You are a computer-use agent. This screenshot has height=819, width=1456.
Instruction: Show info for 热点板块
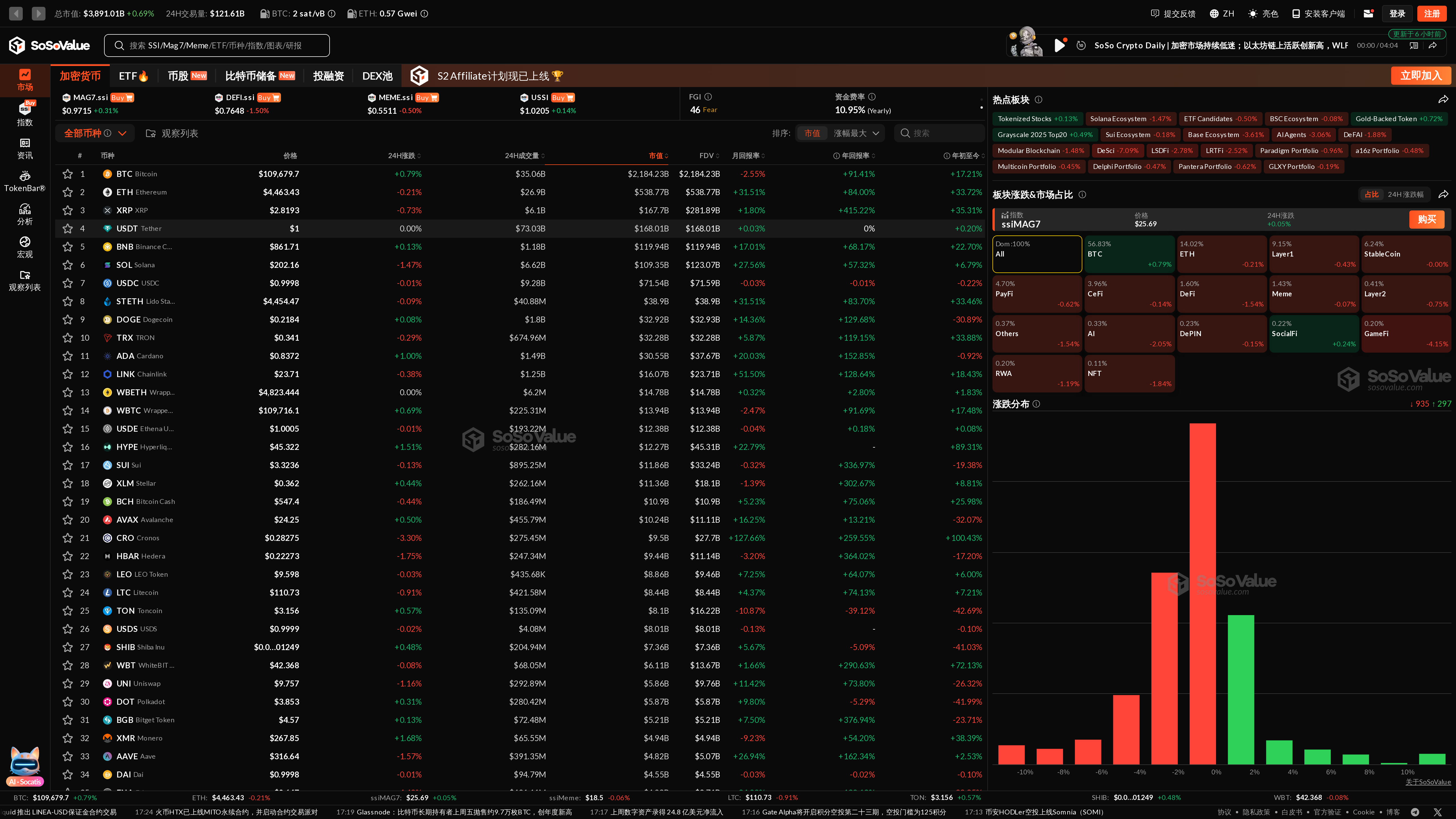[1038, 100]
